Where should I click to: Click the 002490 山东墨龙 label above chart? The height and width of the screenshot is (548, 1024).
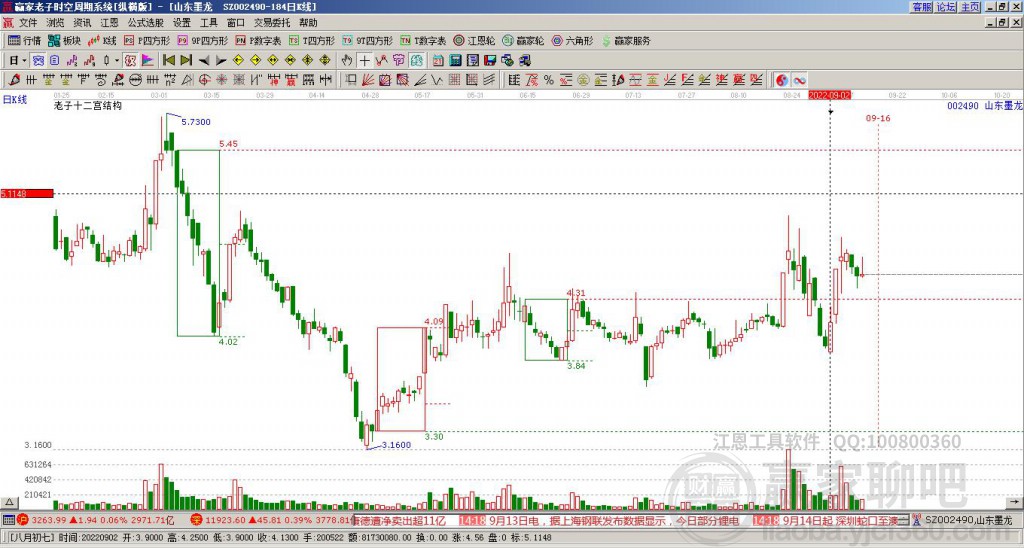pos(984,106)
